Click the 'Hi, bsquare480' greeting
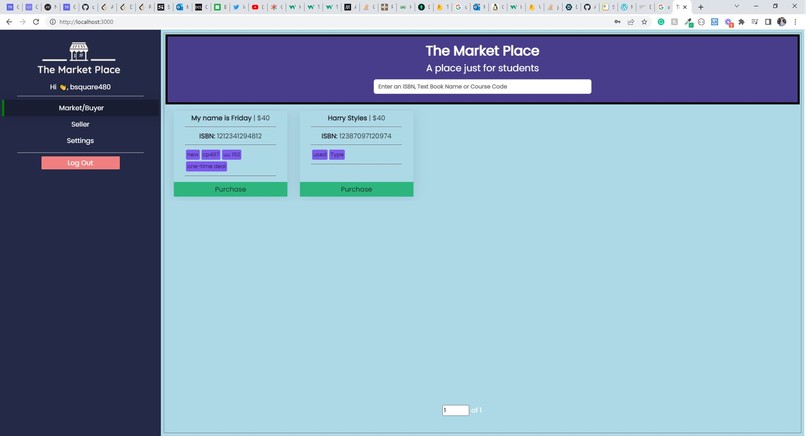The height and width of the screenshot is (436, 806). pos(80,87)
